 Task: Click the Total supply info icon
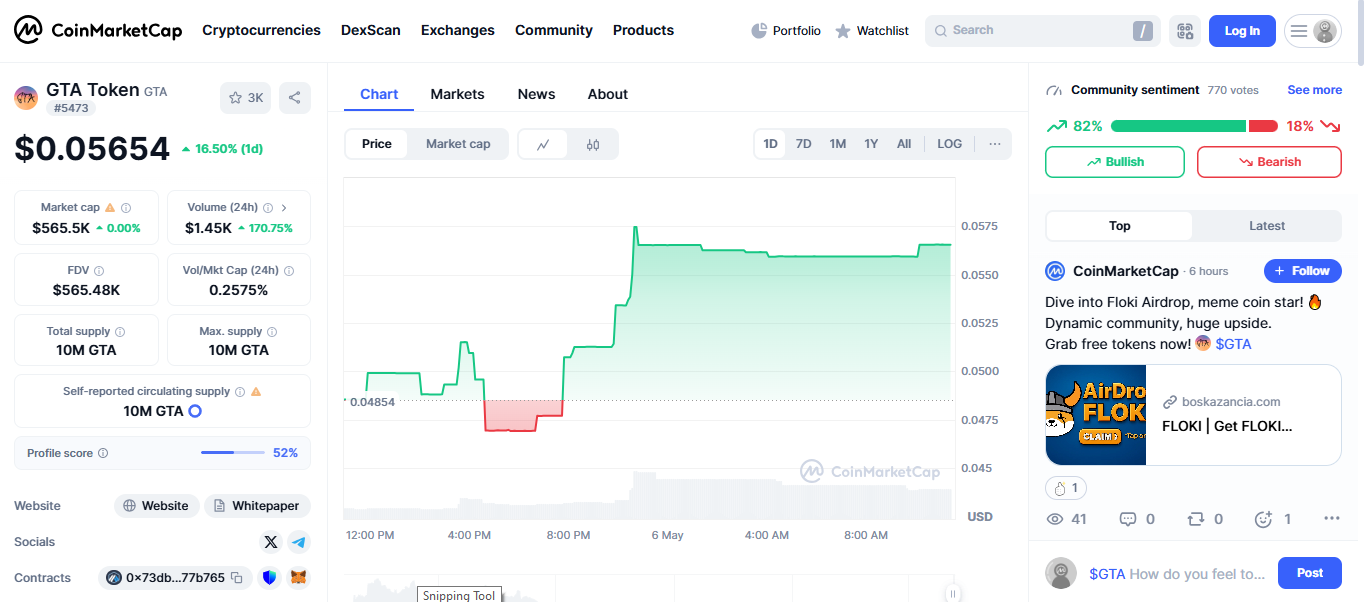(x=120, y=332)
